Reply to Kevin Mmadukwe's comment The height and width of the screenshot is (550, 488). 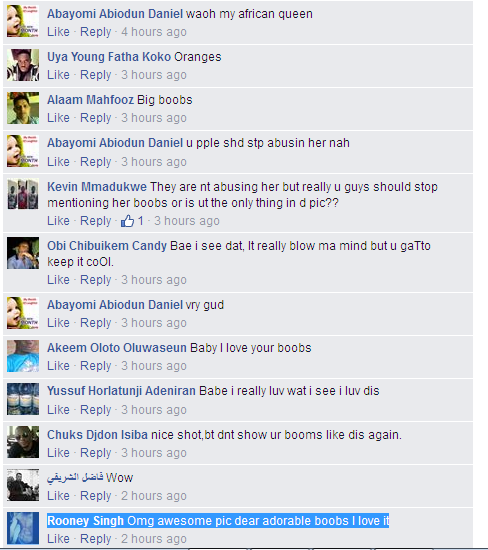coord(95,221)
